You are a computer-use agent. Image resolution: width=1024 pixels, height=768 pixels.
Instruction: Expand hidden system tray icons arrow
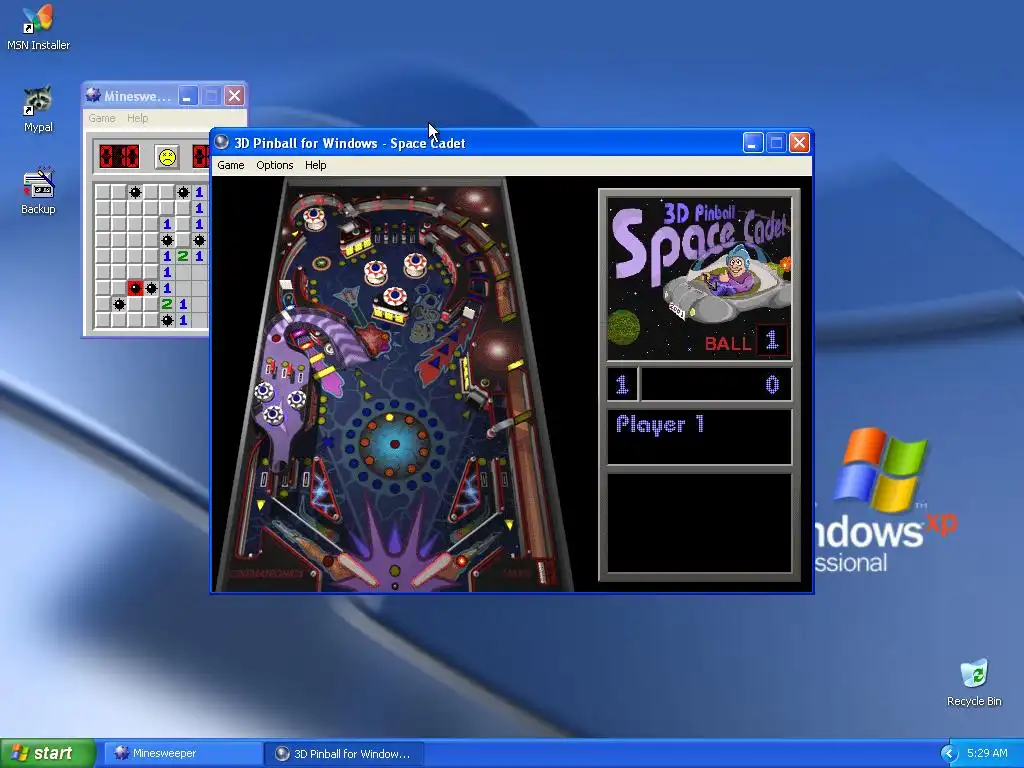pyautogui.click(x=949, y=754)
